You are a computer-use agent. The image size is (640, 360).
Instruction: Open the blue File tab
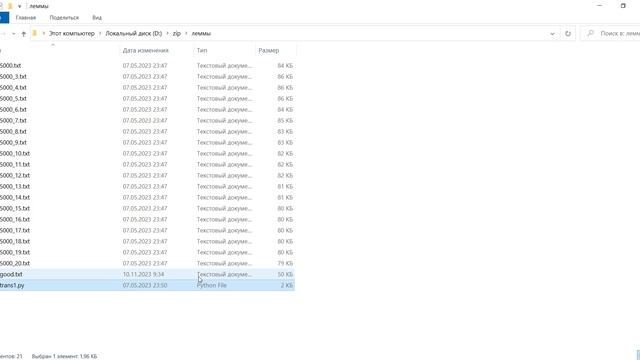3,18
